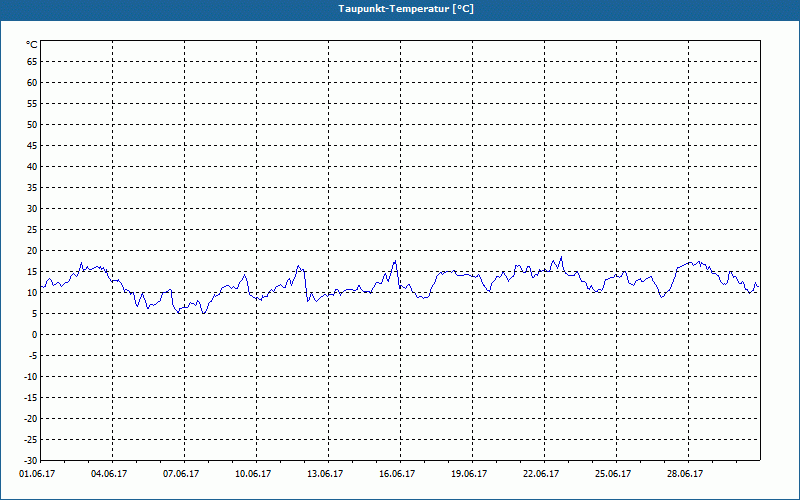This screenshot has height=500, width=800.
Task: Click the 25.06.17 date label
Action: (x=613, y=474)
